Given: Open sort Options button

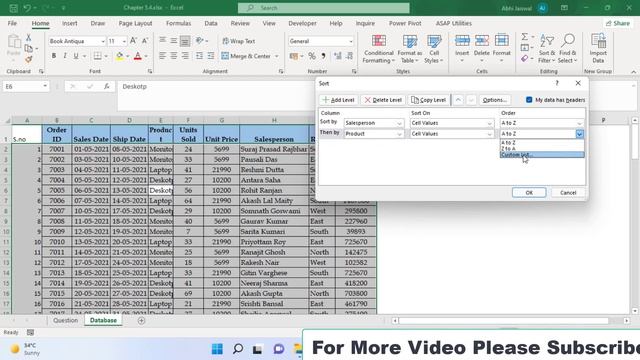Looking at the screenshot, I should click(494, 100).
